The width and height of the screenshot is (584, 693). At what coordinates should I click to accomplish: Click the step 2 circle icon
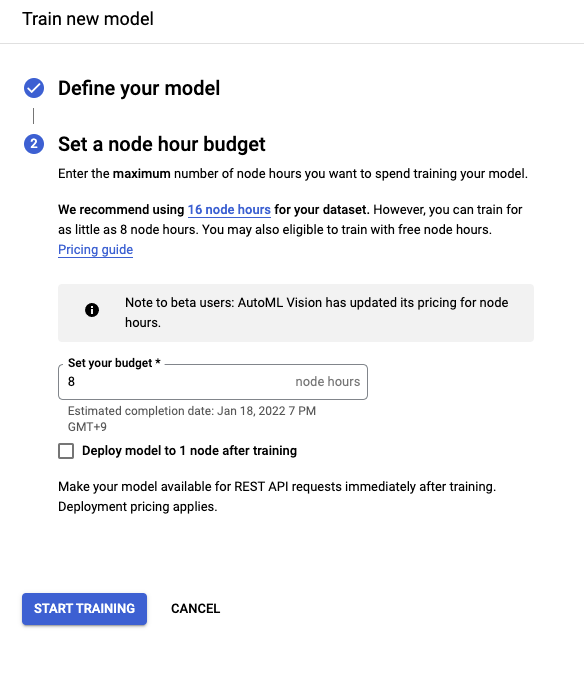[34, 144]
